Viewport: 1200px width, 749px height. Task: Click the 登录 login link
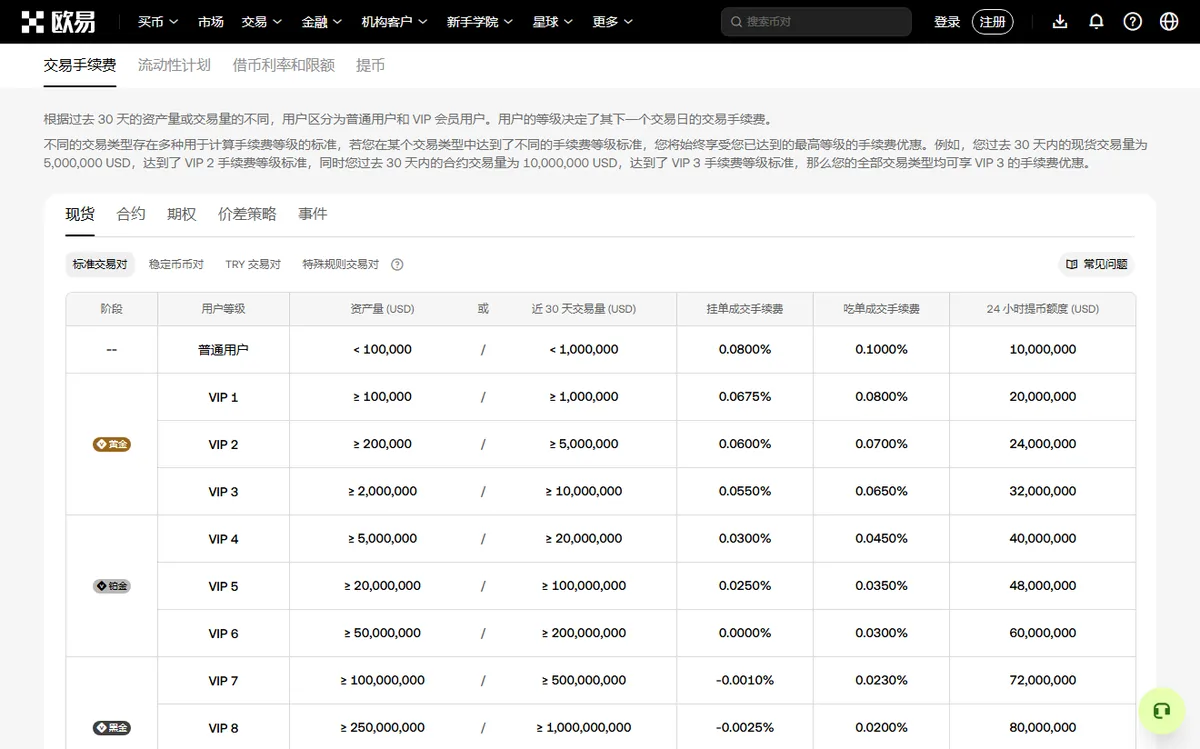click(x=947, y=21)
